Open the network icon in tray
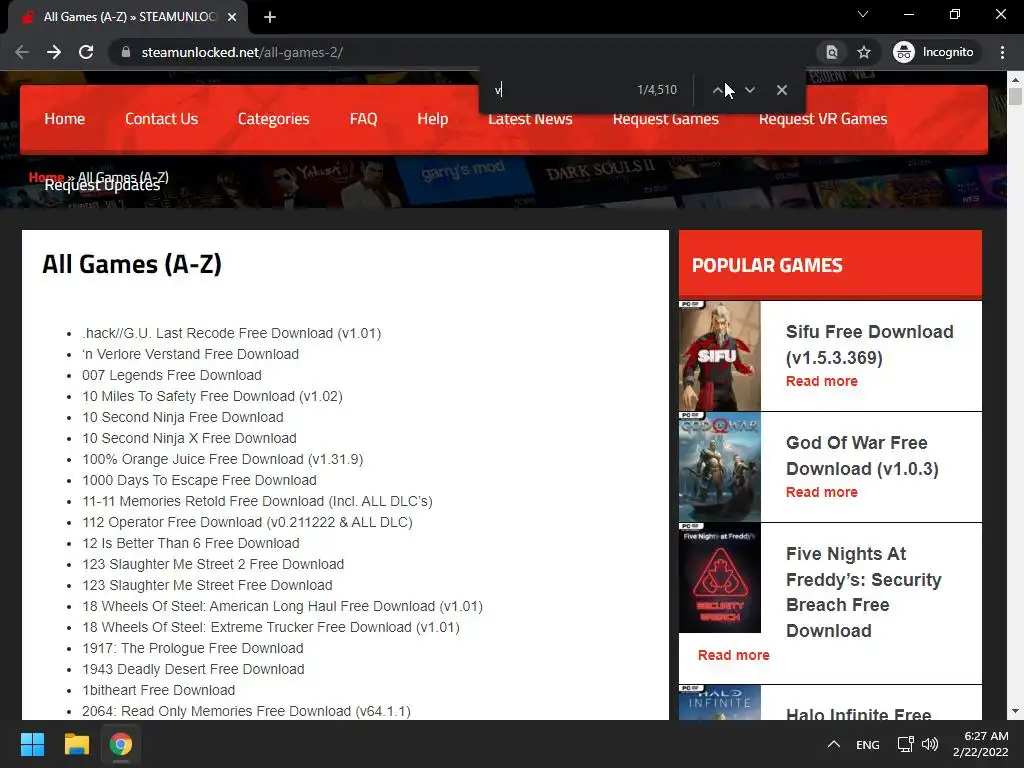 (x=905, y=744)
